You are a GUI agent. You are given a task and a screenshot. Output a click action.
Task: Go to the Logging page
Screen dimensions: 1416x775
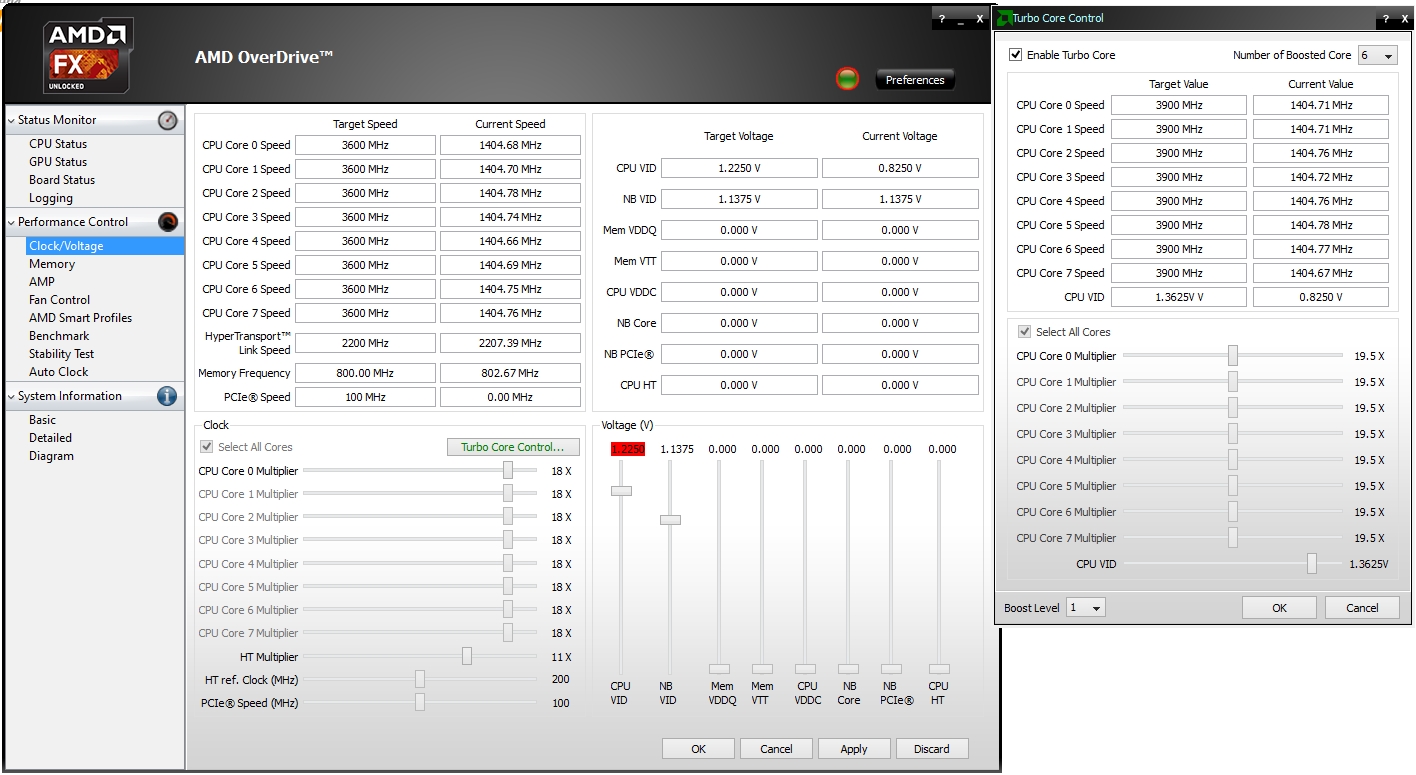coord(51,198)
